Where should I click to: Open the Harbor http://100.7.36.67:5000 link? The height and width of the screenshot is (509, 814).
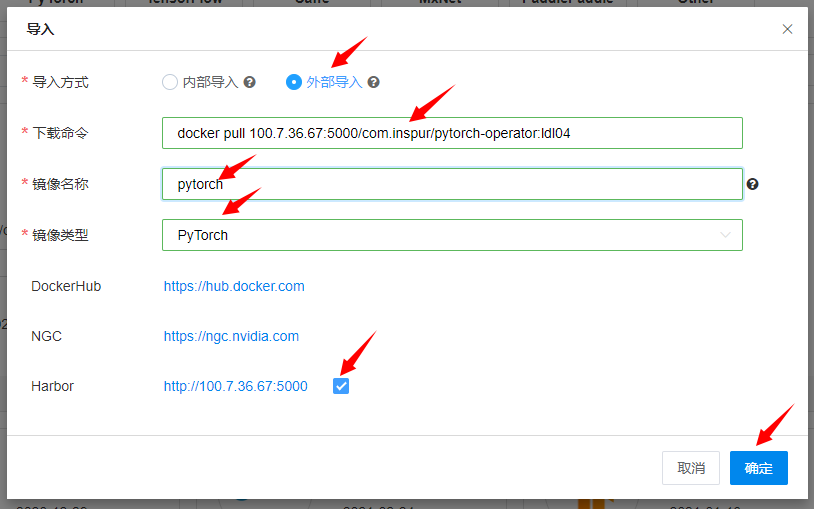(x=236, y=386)
